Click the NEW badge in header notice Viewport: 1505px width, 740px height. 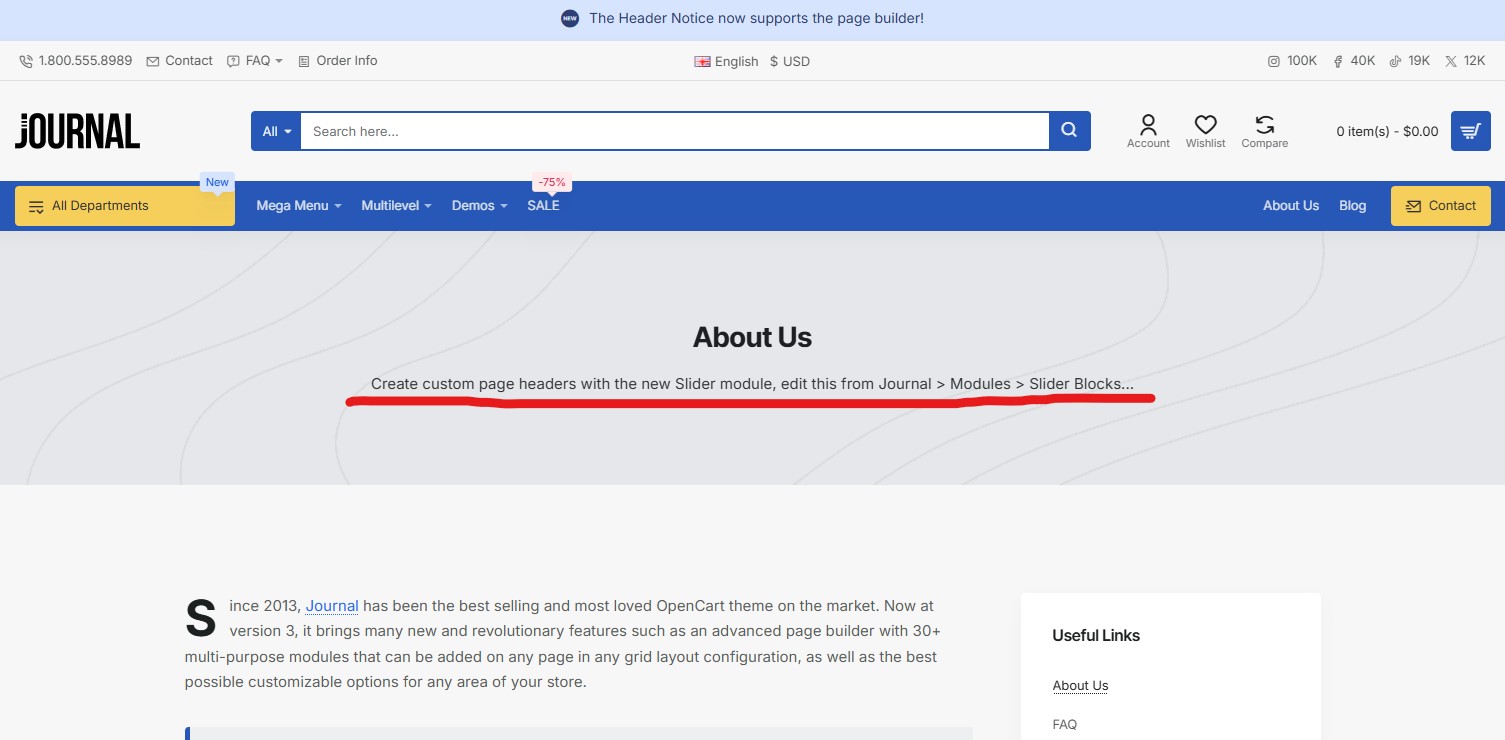570,18
